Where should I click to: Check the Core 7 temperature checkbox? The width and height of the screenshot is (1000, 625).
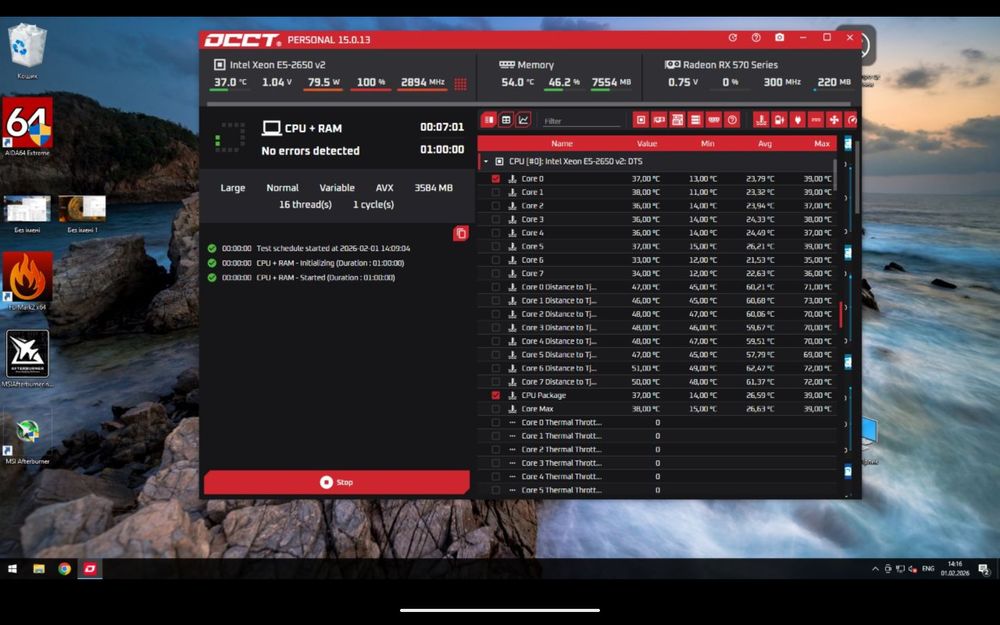point(496,273)
